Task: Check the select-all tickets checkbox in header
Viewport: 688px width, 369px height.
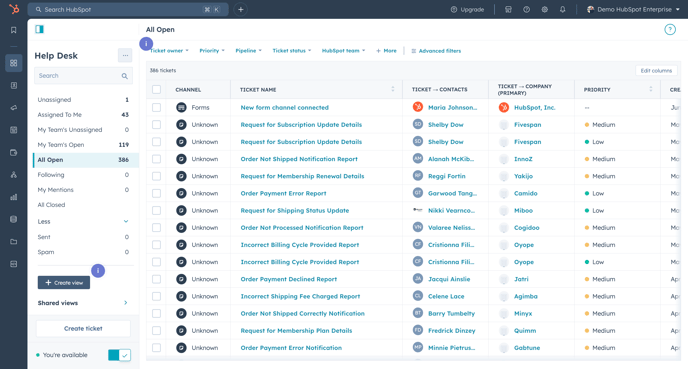Action: click(156, 90)
